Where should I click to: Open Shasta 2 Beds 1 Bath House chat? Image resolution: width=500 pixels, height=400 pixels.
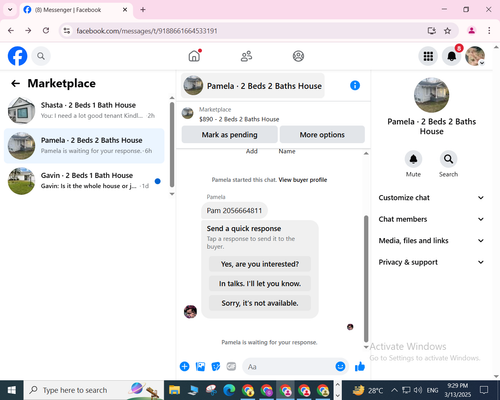[84, 110]
